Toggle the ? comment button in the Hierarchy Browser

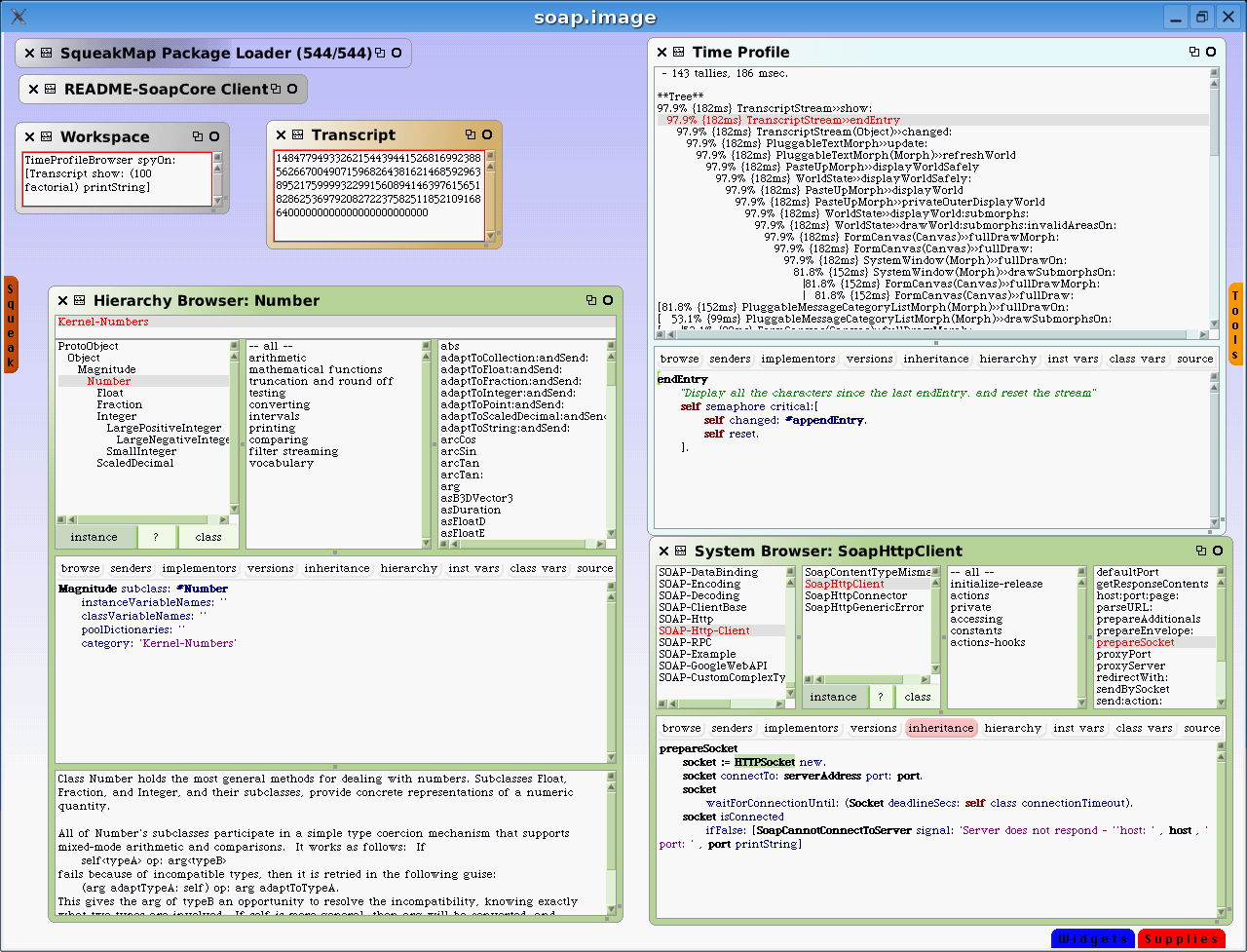[154, 536]
